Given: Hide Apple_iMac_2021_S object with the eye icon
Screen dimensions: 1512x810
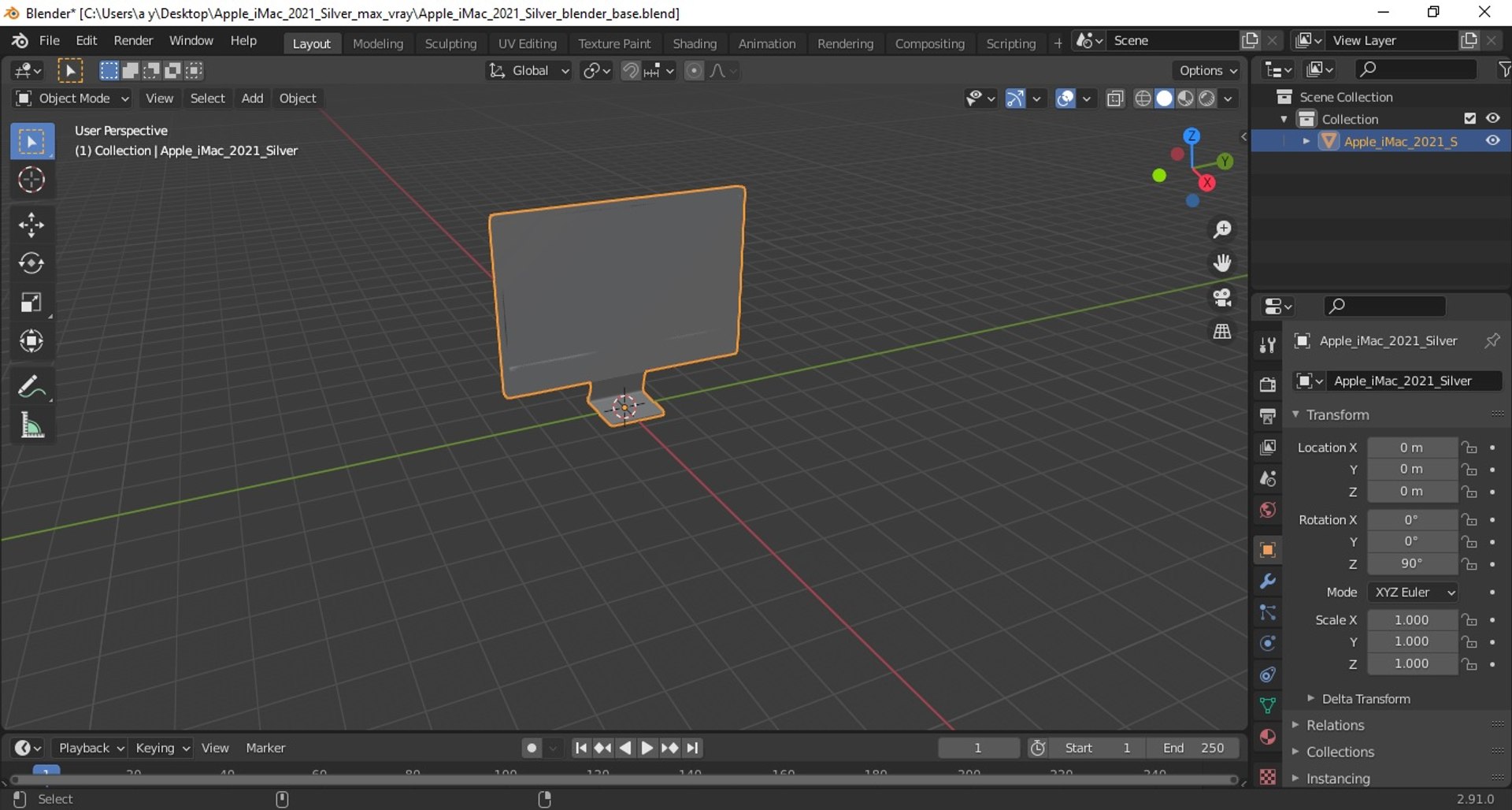Looking at the screenshot, I should (x=1492, y=141).
